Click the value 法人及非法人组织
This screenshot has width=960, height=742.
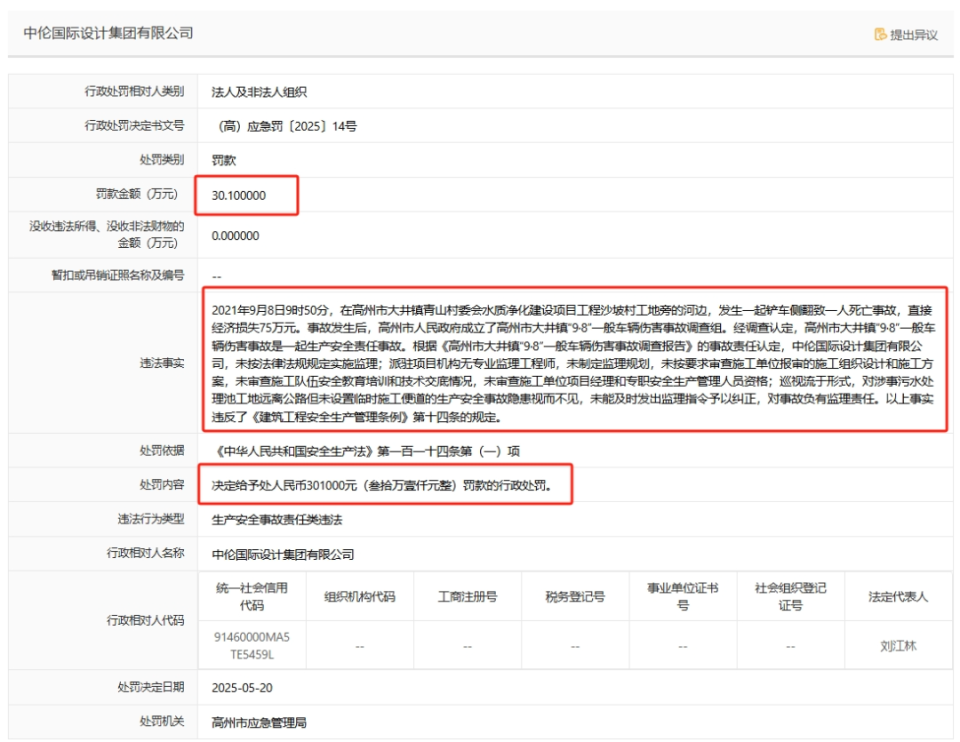pyautogui.click(x=259, y=92)
